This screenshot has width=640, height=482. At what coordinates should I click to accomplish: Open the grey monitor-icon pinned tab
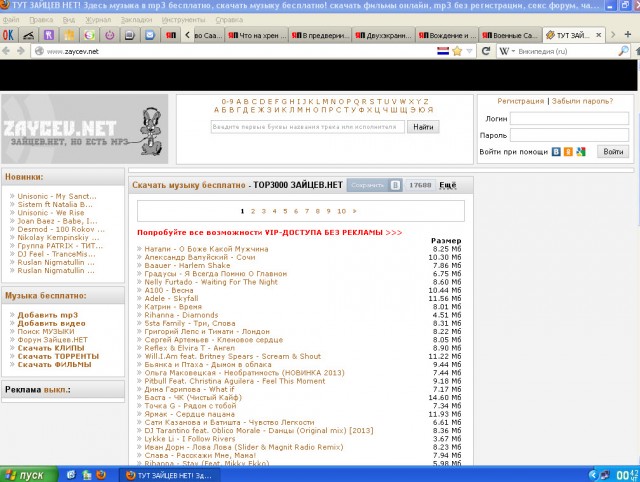pyautogui.click(x=130, y=36)
